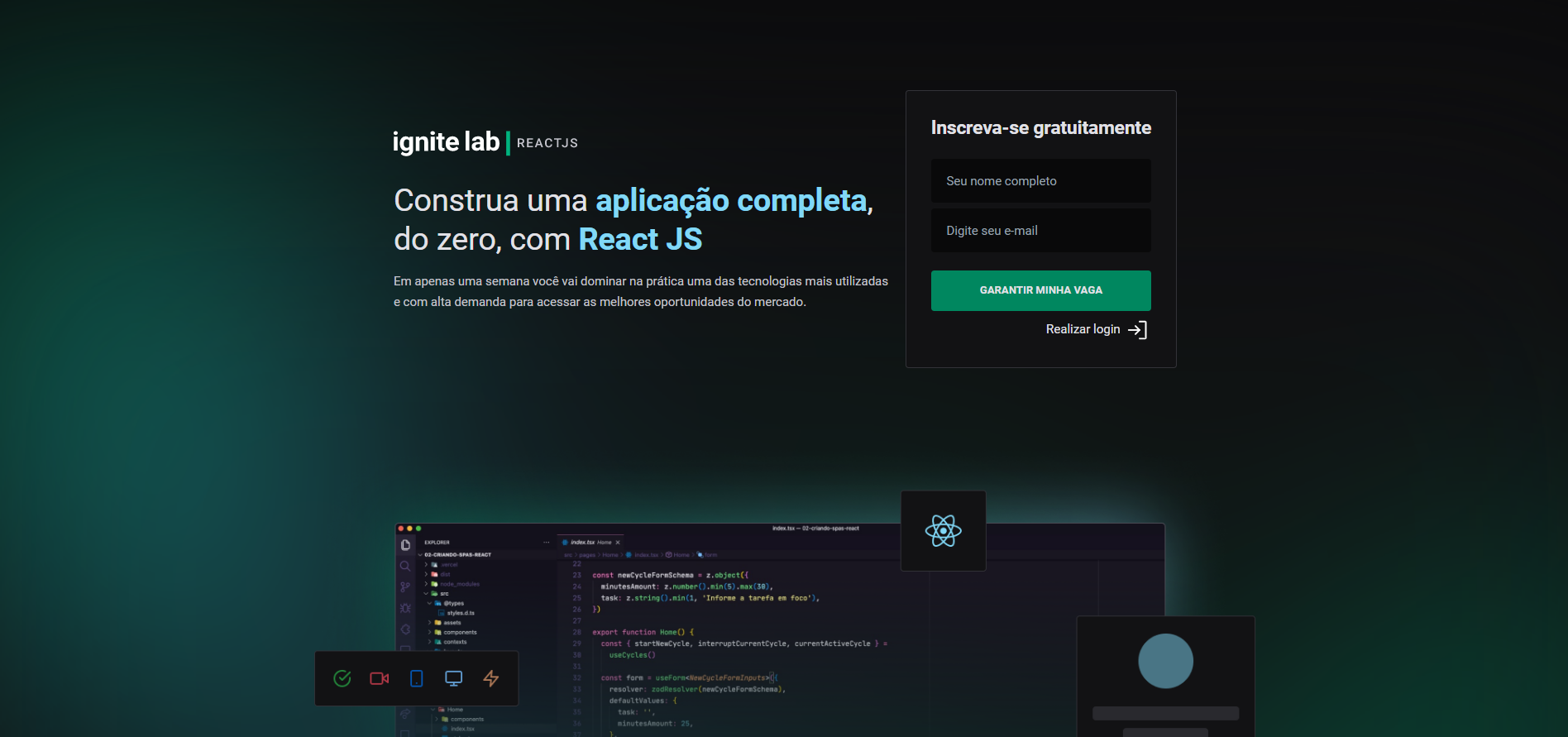Image resolution: width=1568 pixels, height=737 pixels.
Task: Click the "REACTJS" label beside logo
Action: tap(547, 143)
